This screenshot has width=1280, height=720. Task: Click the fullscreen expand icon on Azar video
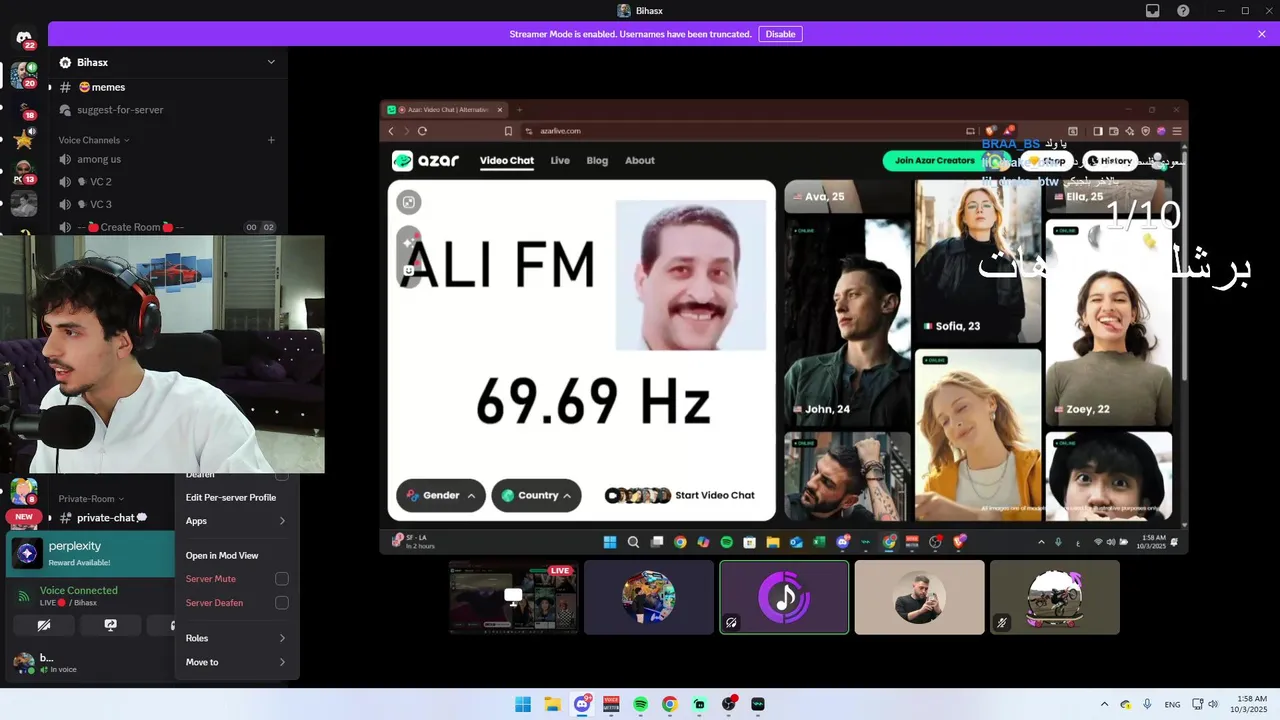tap(408, 202)
